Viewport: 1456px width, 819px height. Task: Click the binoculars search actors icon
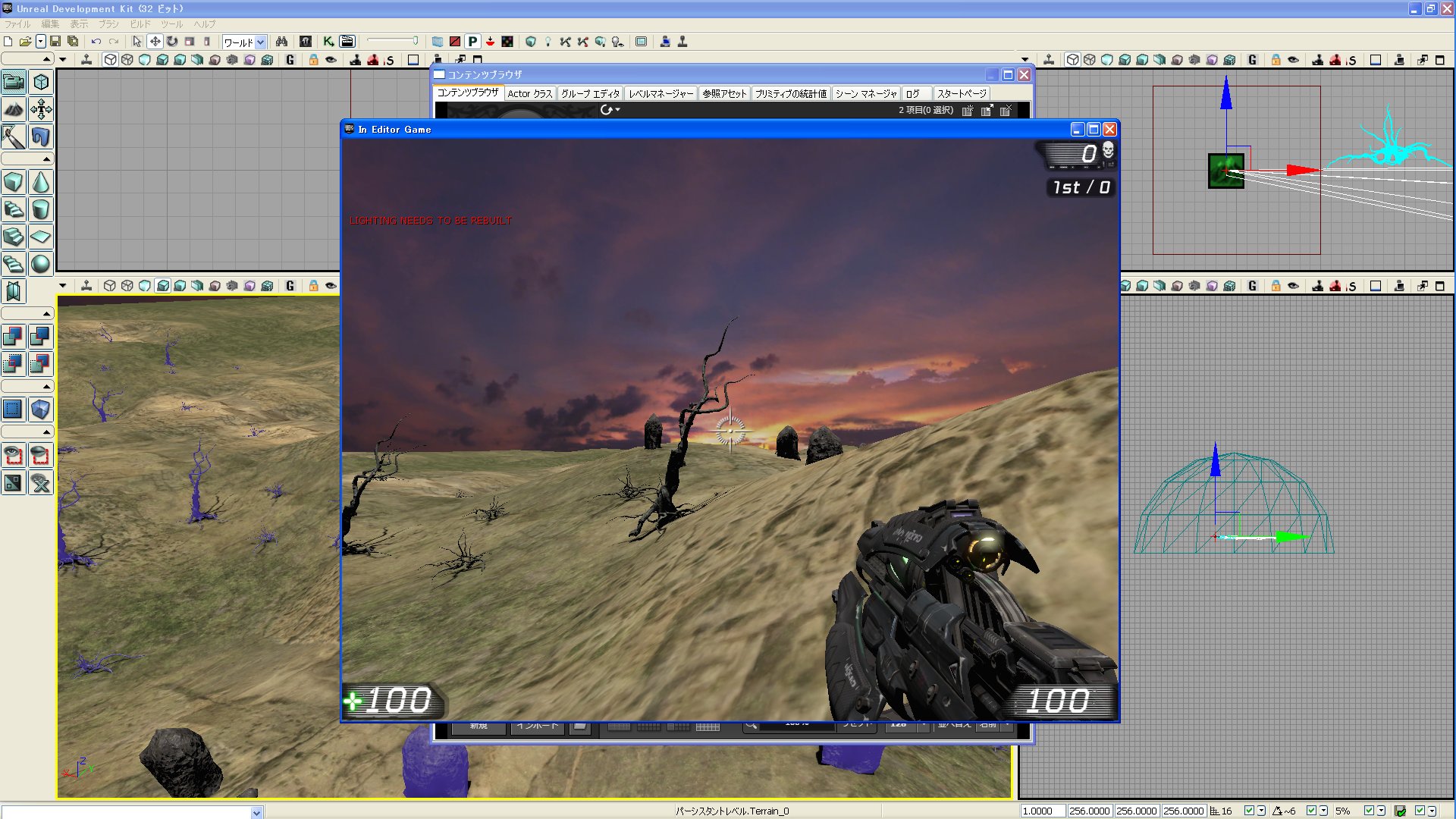(x=281, y=42)
